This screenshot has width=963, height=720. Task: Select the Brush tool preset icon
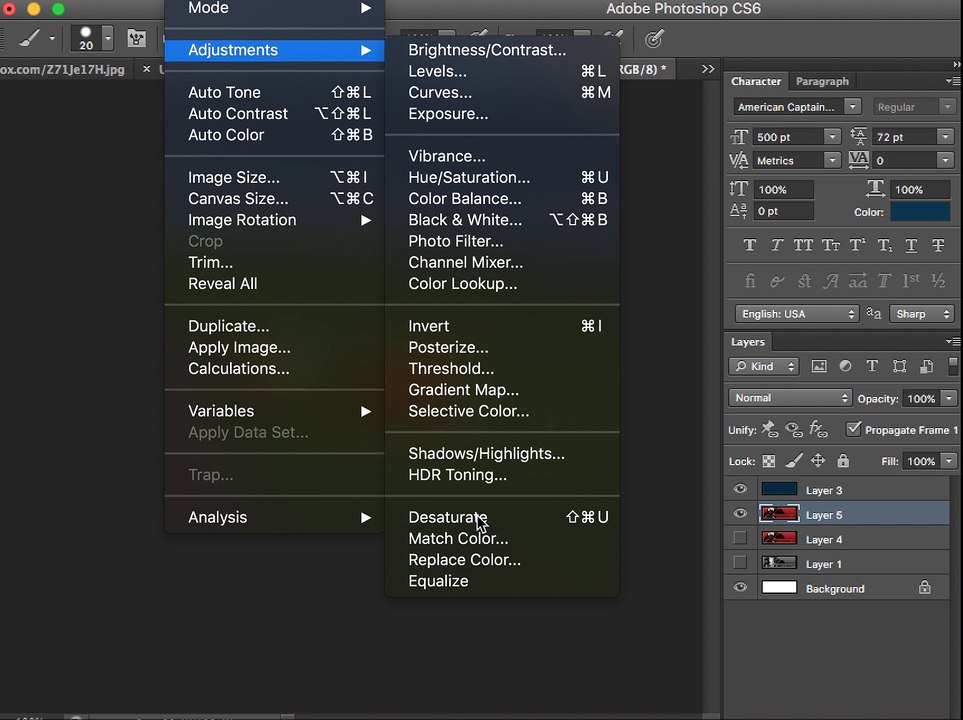(x=29, y=39)
